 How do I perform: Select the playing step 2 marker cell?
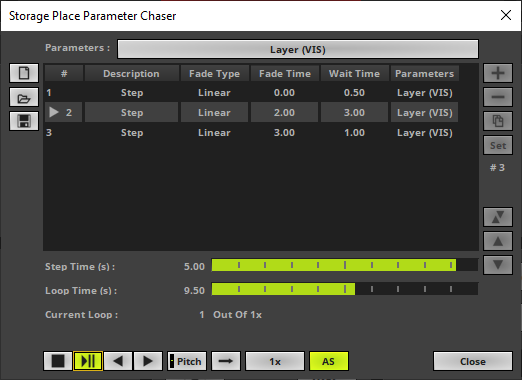[63, 112]
